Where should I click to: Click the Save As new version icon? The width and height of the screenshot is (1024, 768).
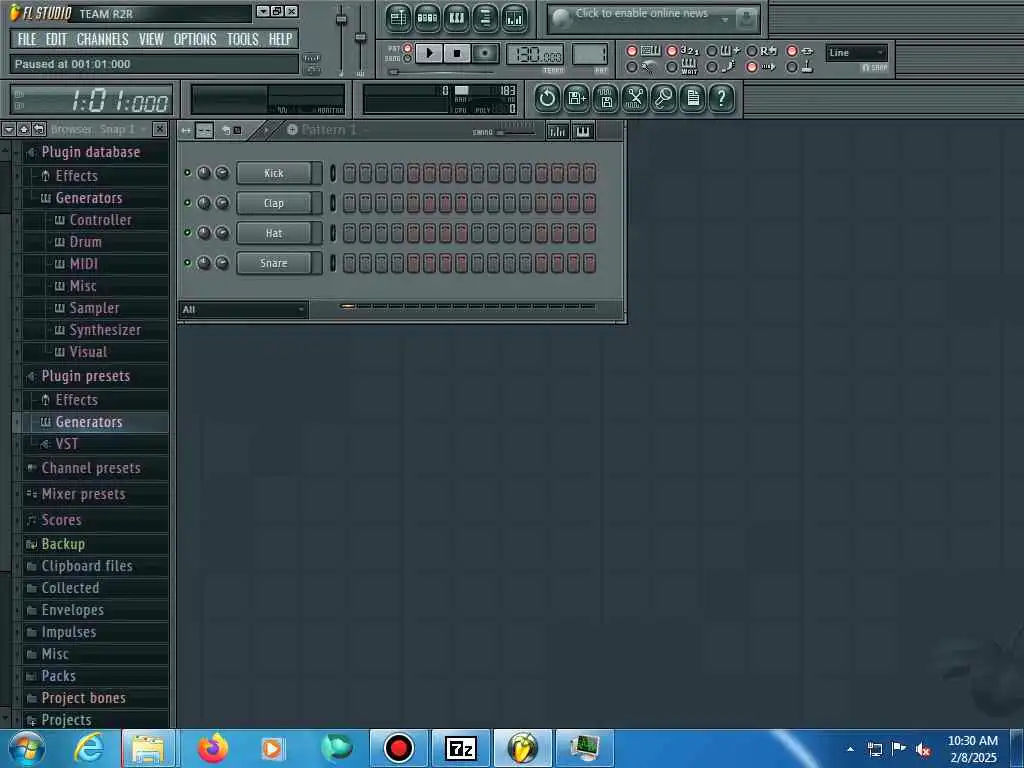pos(577,99)
